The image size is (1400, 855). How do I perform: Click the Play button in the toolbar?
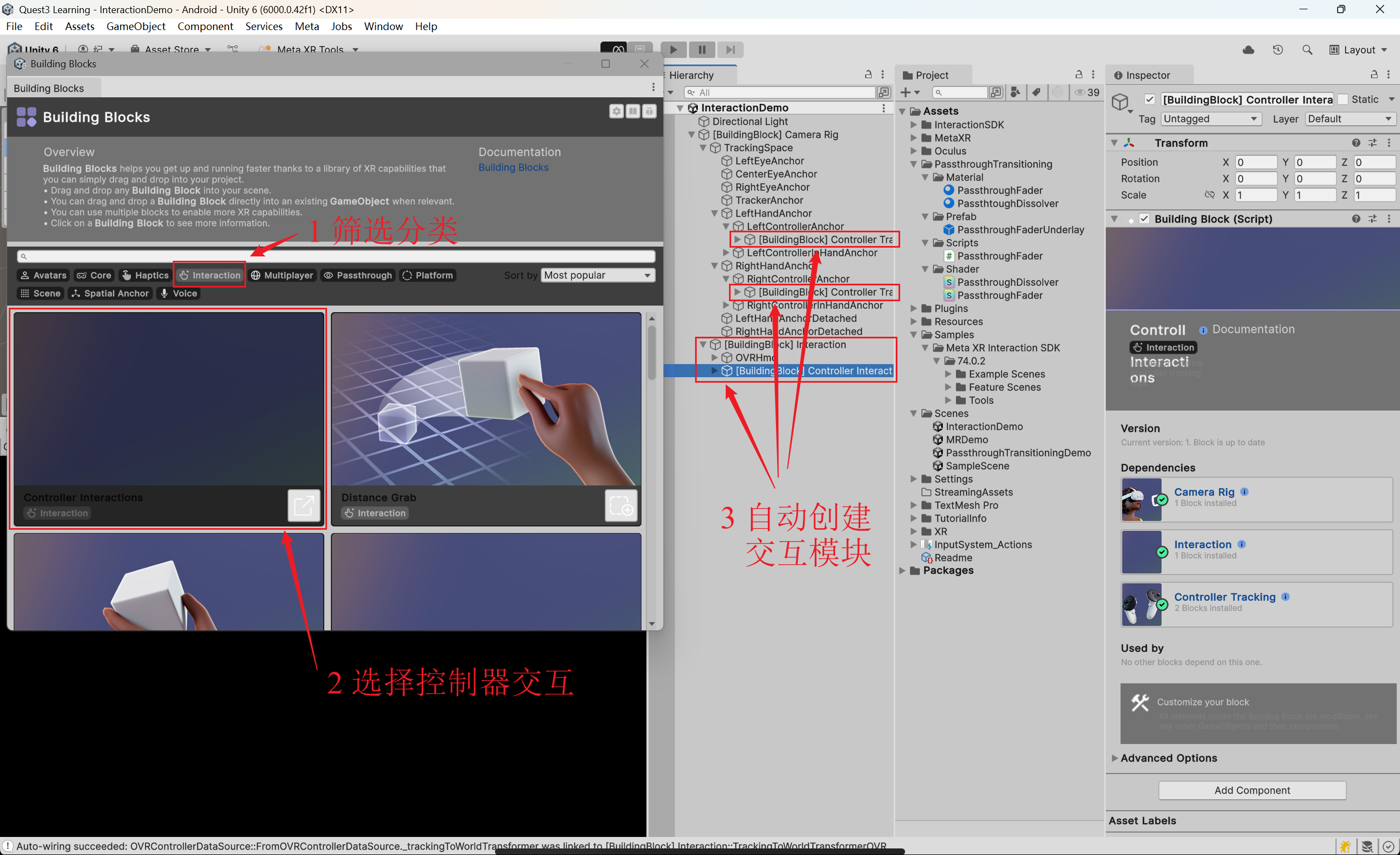(673, 50)
